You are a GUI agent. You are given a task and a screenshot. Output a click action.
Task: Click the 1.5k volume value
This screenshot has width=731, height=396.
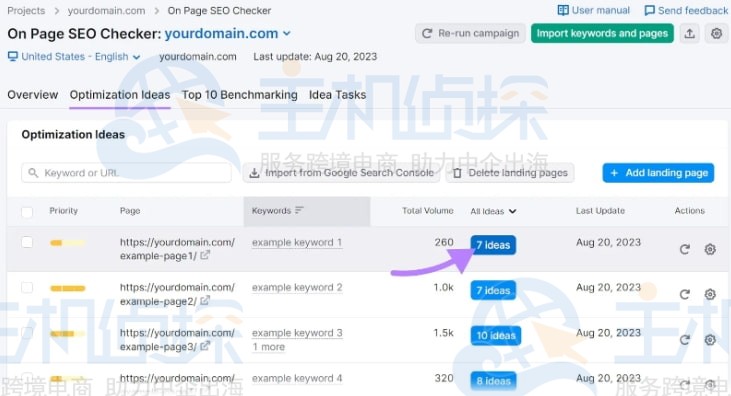[443, 333]
